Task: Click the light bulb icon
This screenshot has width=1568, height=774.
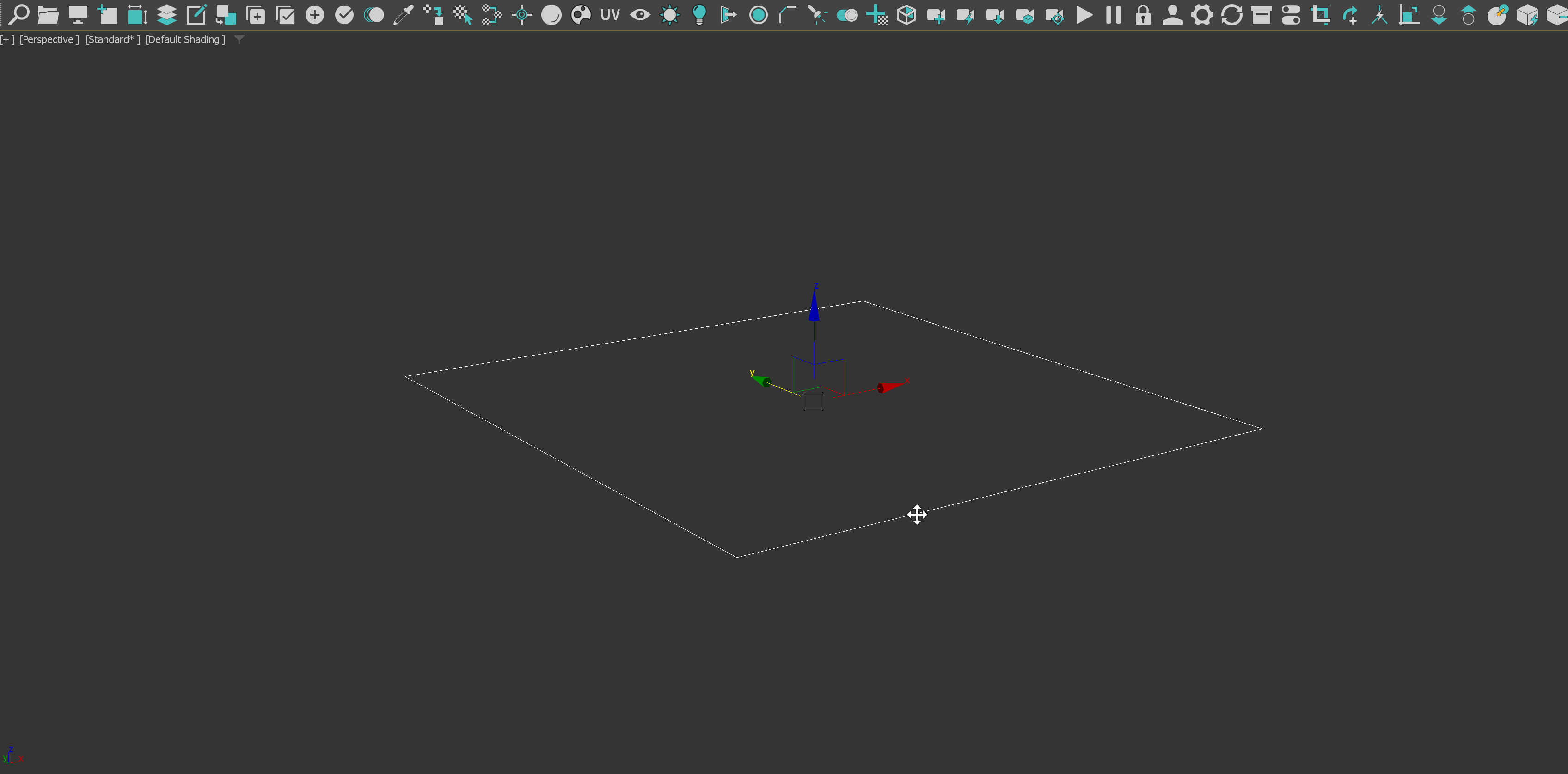Action: click(x=699, y=14)
